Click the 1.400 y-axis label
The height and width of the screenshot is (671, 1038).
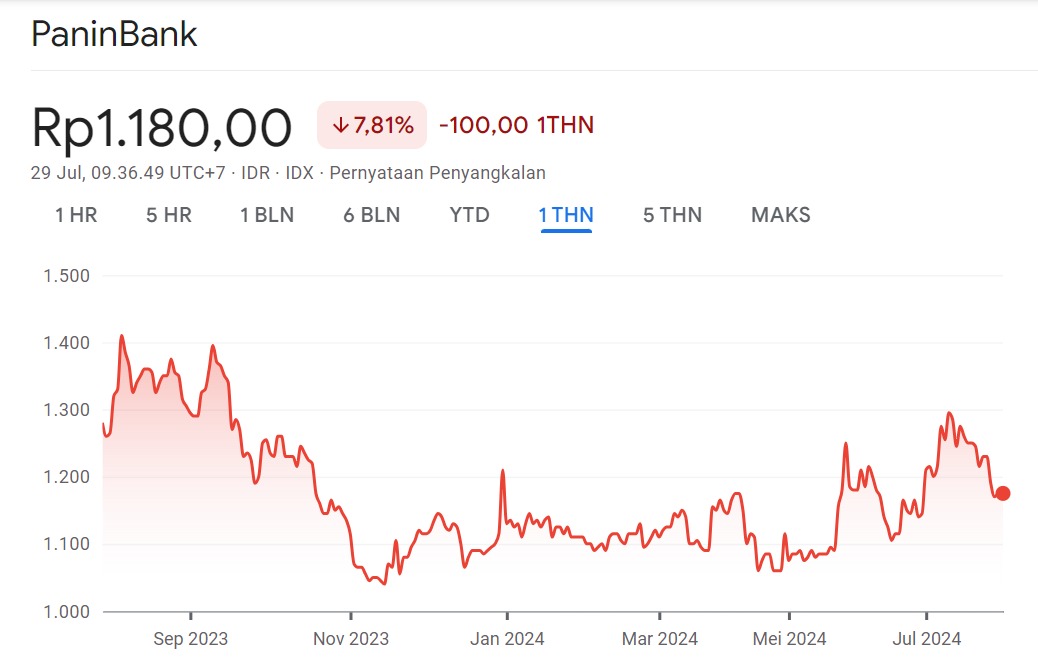(x=66, y=343)
